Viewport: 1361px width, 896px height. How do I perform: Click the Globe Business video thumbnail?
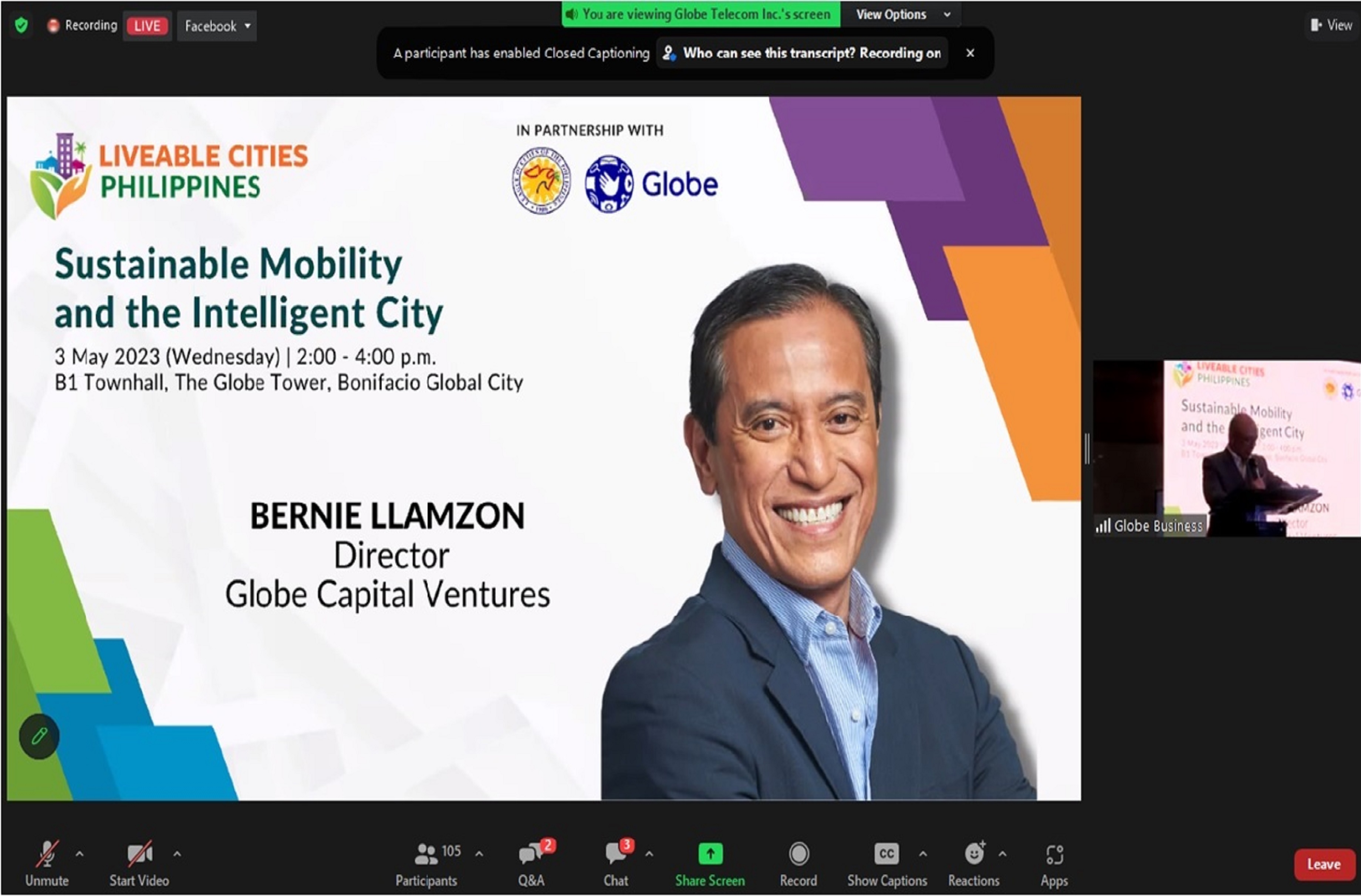coord(1227,449)
